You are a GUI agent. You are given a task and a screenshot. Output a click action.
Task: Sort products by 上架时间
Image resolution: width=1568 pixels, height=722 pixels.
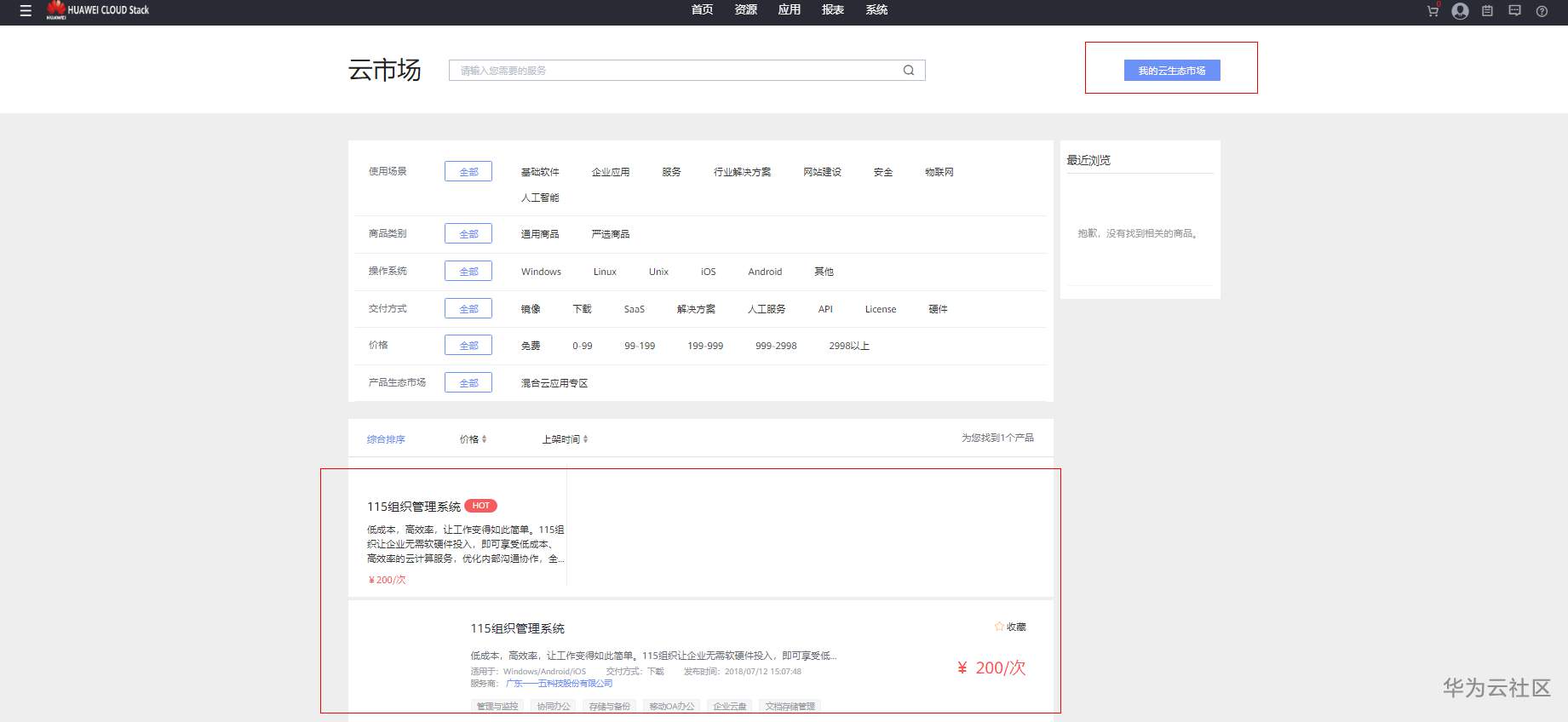click(x=565, y=439)
